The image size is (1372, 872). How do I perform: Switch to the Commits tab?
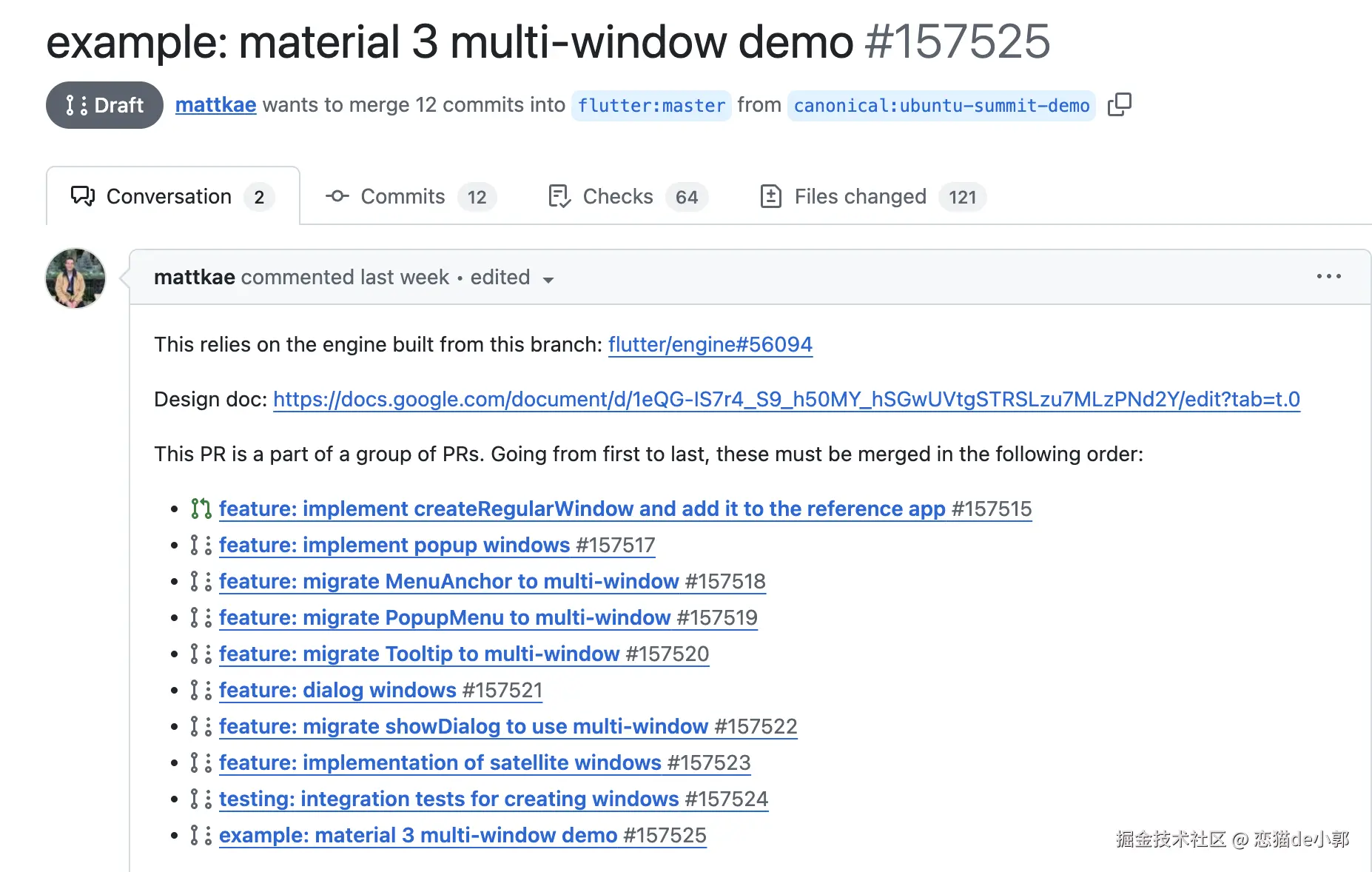[411, 196]
